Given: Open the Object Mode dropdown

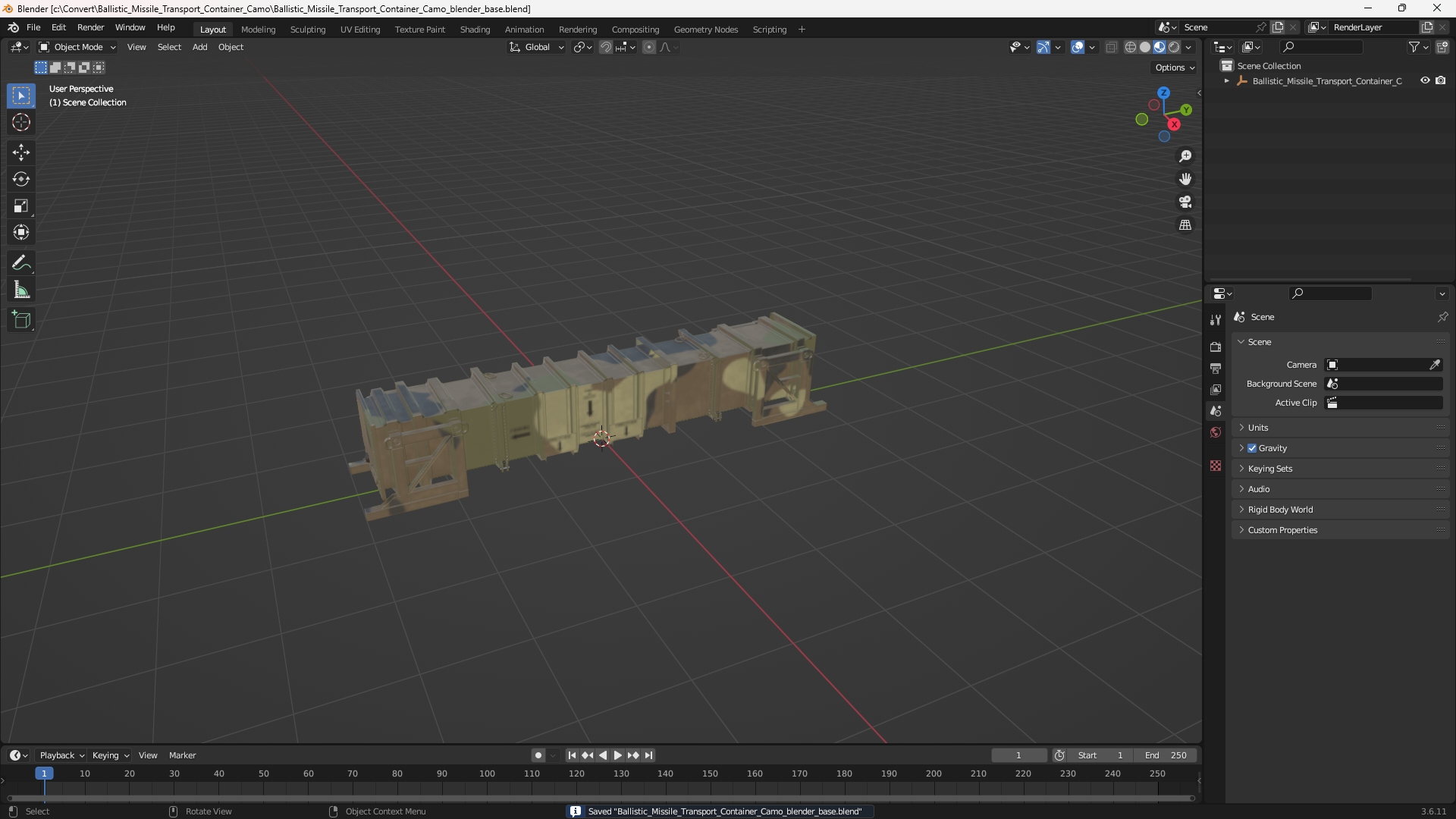Looking at the screenshot, I should pos(77,47).
